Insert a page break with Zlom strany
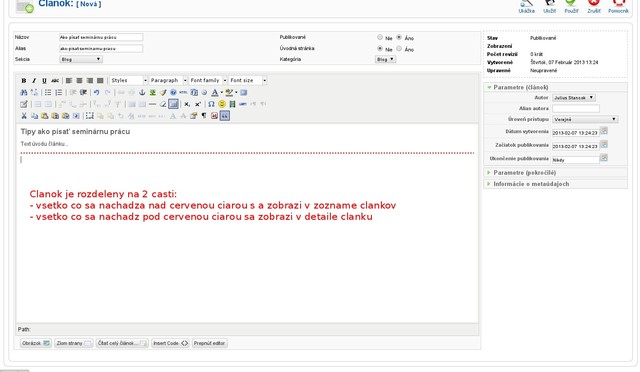 (74, 343)
